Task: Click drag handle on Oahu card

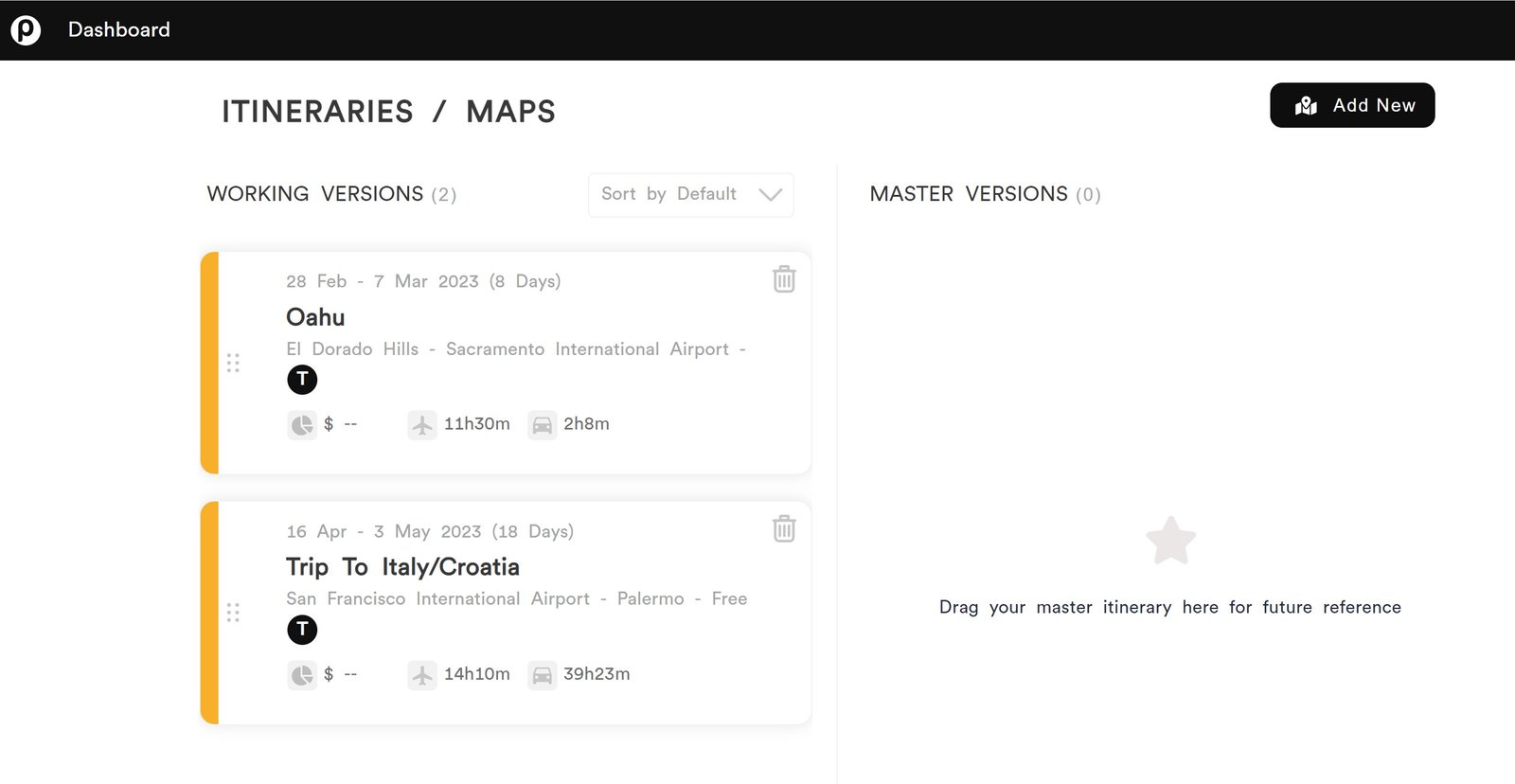Action: [233, 363]
